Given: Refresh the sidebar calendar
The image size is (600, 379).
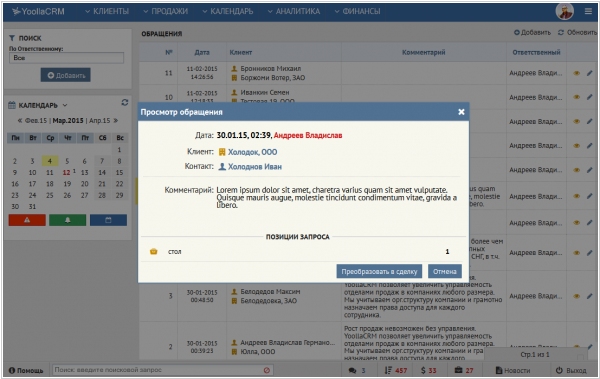Looking at the screenshot, I should 124,103.
